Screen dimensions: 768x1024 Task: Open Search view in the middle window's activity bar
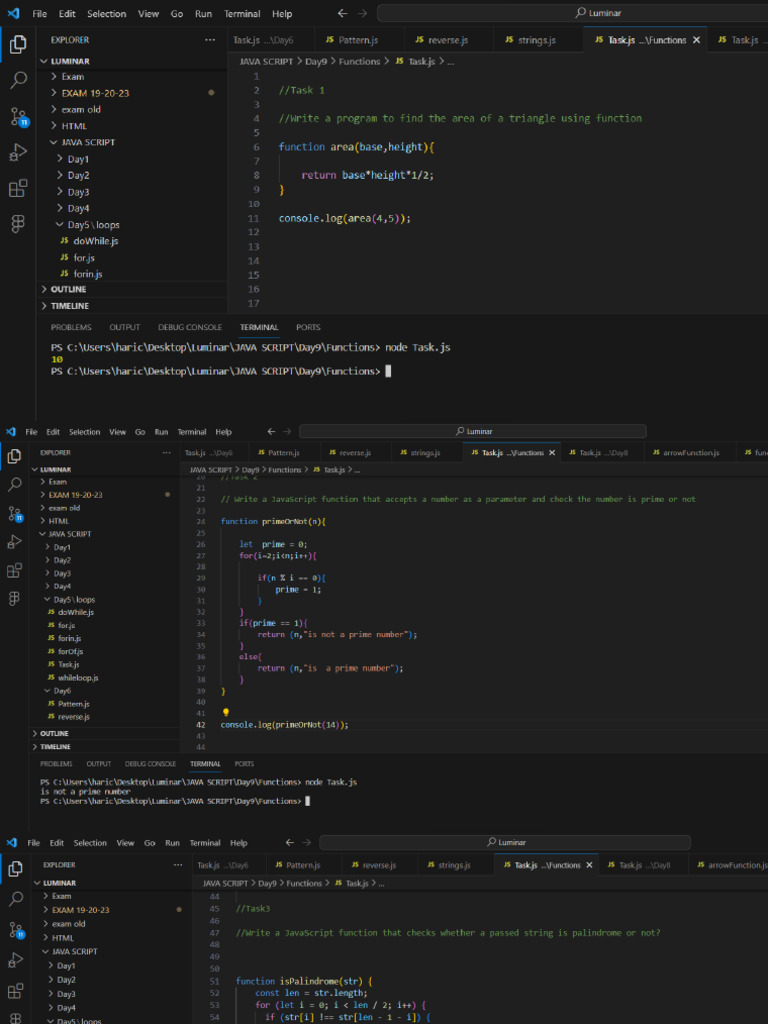pos(14,485)
